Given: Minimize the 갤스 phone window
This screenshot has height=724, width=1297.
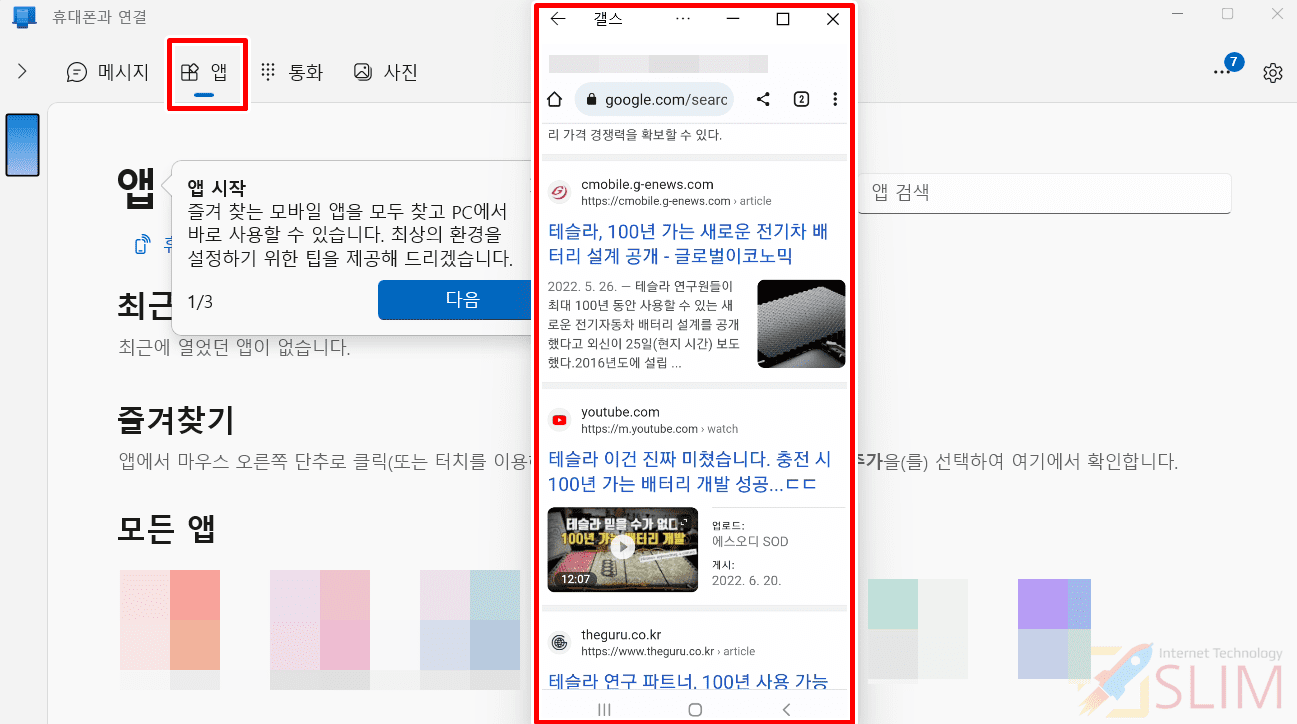Looking at the screenshot, I should coord(733,19).
